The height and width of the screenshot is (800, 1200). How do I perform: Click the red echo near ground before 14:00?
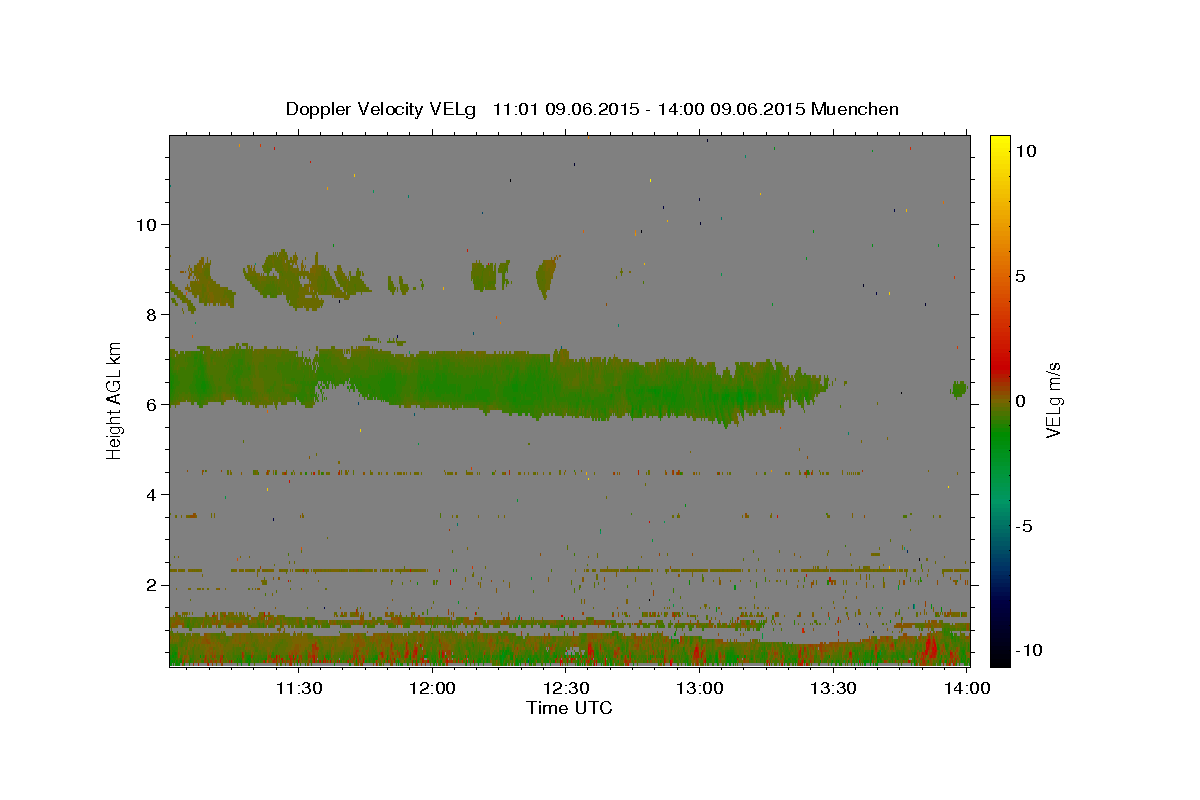[931, 646]
